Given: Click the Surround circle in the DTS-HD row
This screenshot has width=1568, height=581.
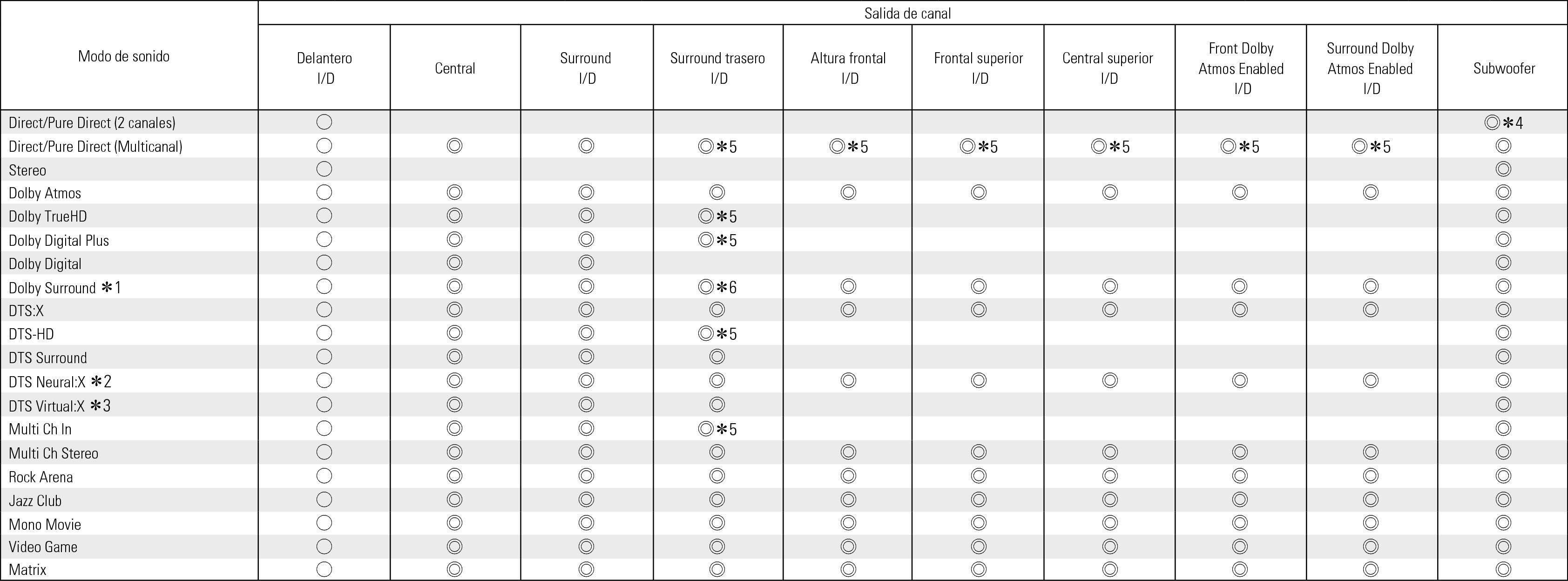Looking at the screenshot, I should pyautogui.click(x=586, y=333).
